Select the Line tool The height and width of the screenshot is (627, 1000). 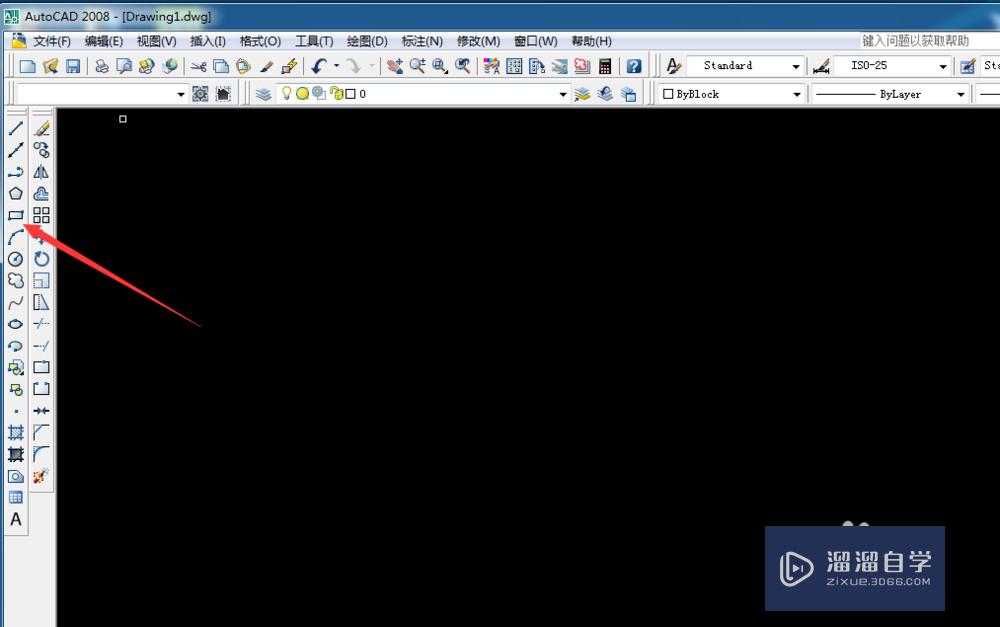(15, 128)
